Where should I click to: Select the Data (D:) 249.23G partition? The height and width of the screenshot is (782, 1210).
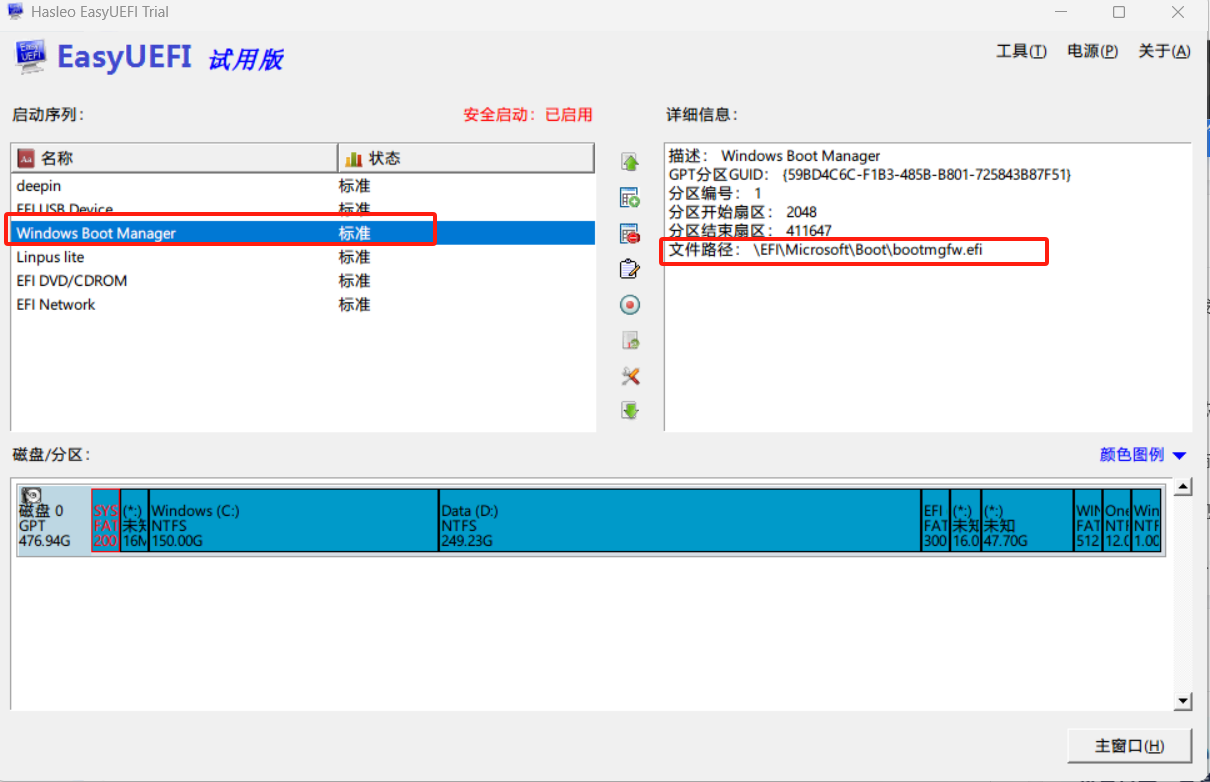[x=680, y=520]
